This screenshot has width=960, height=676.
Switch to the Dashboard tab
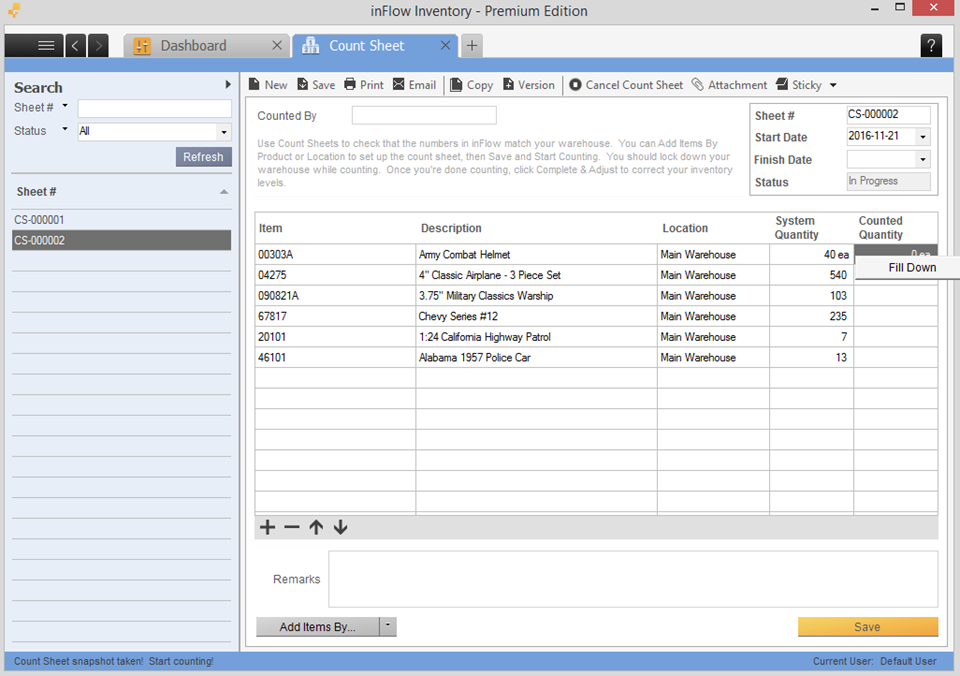tap(193, 46)
